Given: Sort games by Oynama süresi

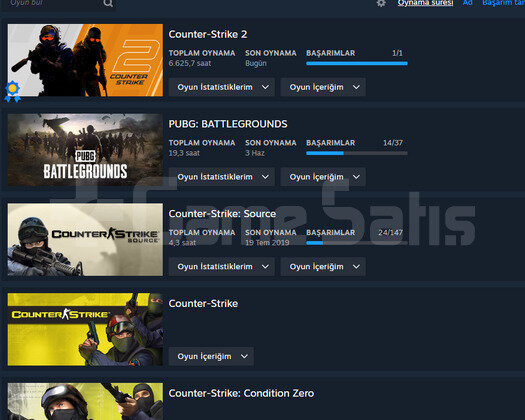Looking at the screenshot, I should click(425, 3).
